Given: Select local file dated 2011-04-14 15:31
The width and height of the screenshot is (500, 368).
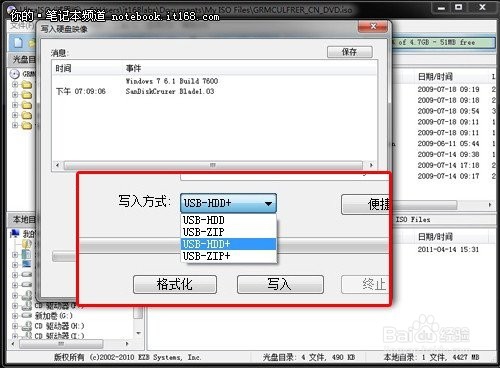Looking at the screenshot, I should (x=448, y=249).
